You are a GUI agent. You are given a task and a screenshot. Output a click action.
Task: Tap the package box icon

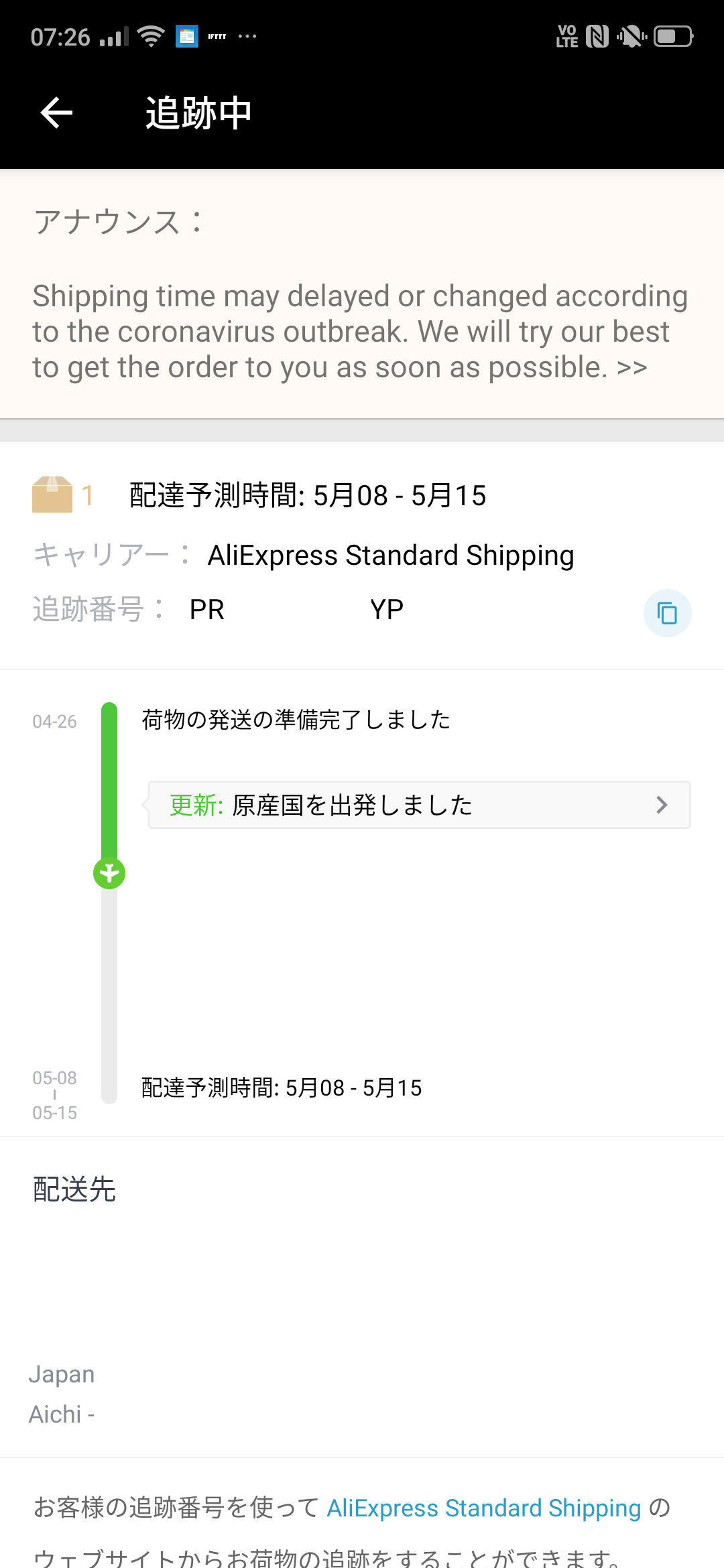[x=52, y=495]
